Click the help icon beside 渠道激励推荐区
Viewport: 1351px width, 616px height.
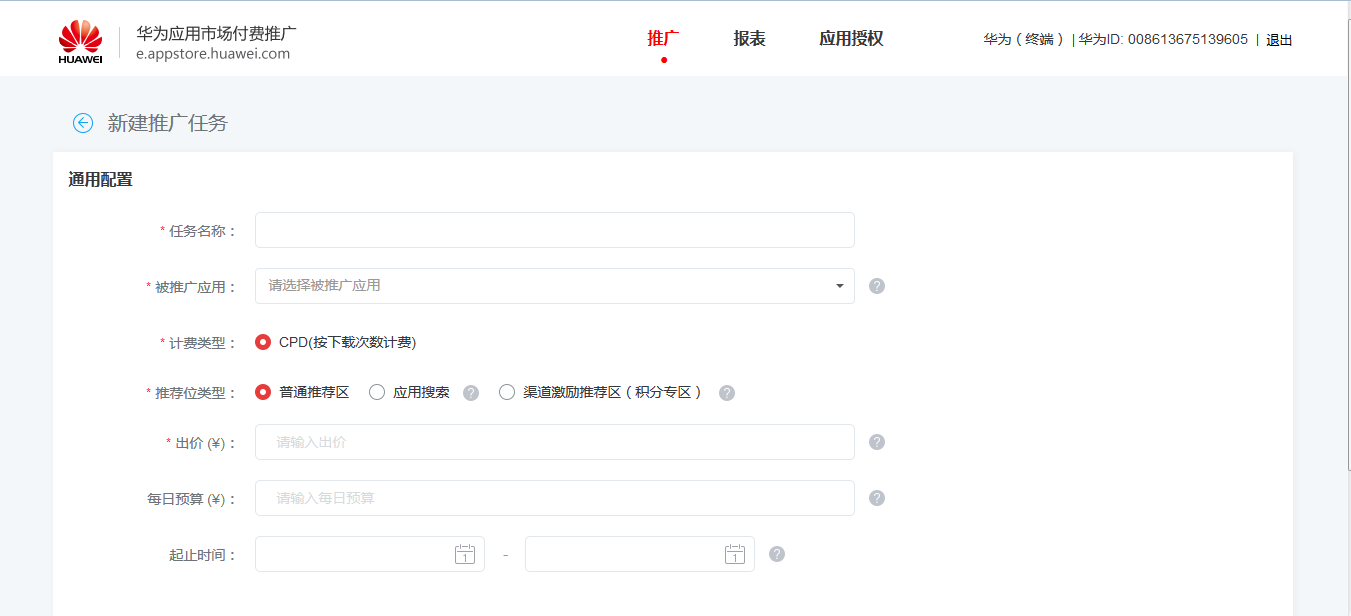(x=726, y=392)
